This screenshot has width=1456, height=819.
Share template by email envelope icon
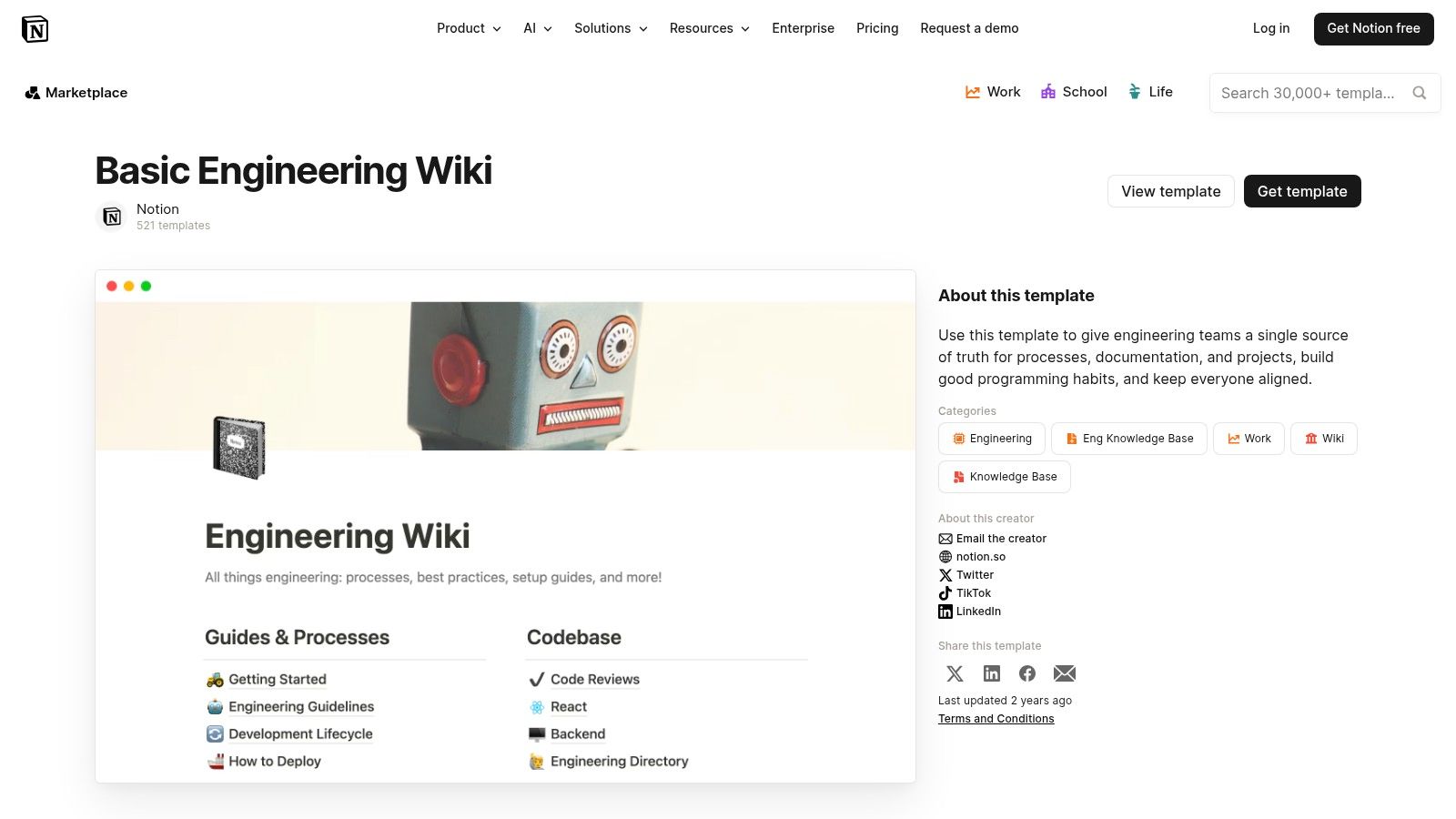(1065, 673)
